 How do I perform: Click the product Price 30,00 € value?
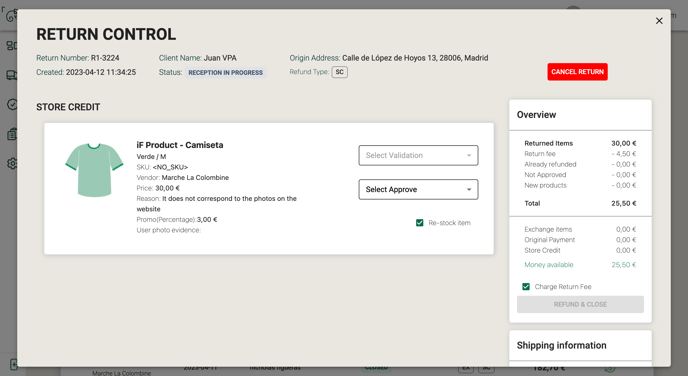[x=168, y=188]
